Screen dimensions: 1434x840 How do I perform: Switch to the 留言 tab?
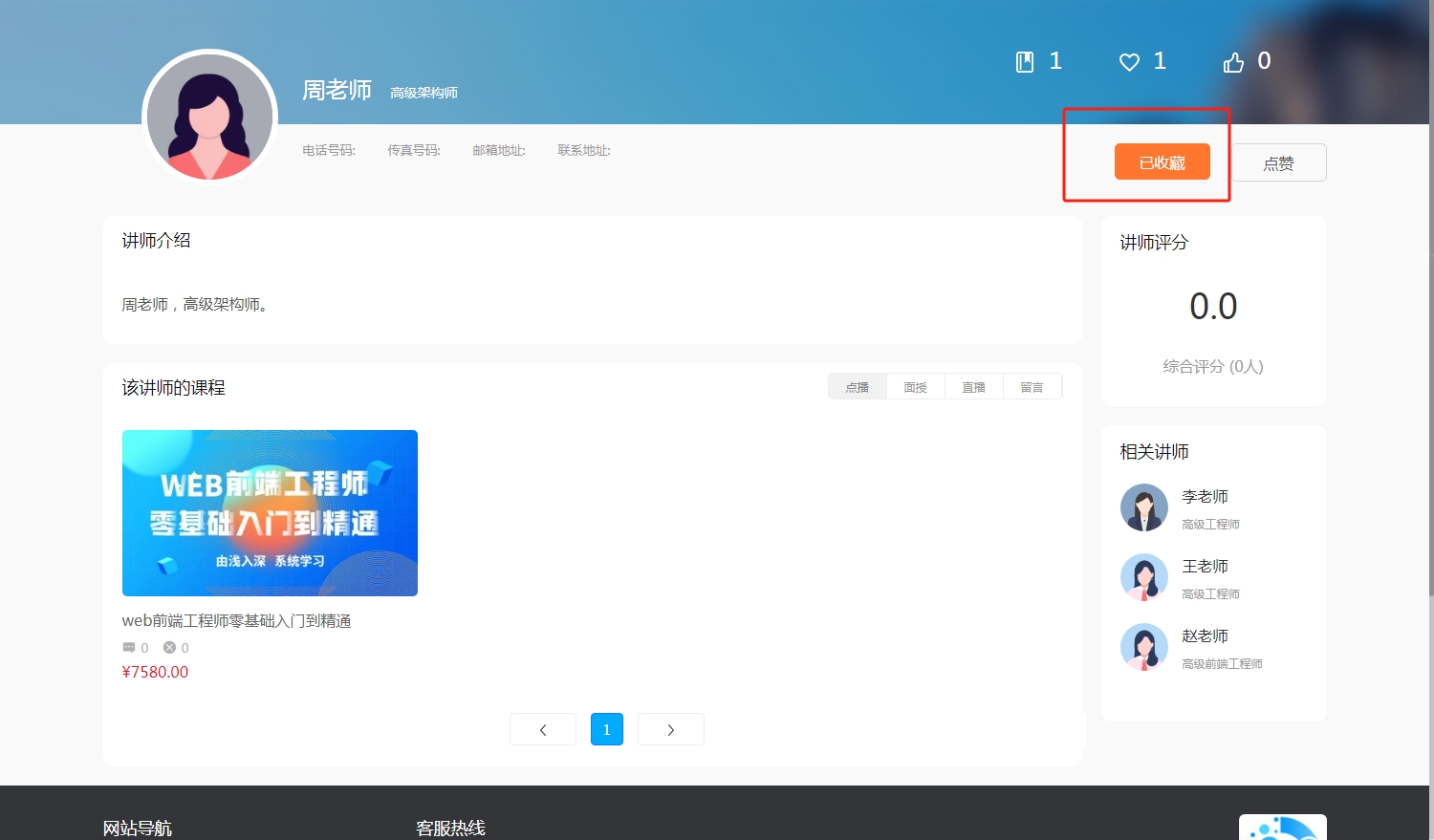[1032, 387]
